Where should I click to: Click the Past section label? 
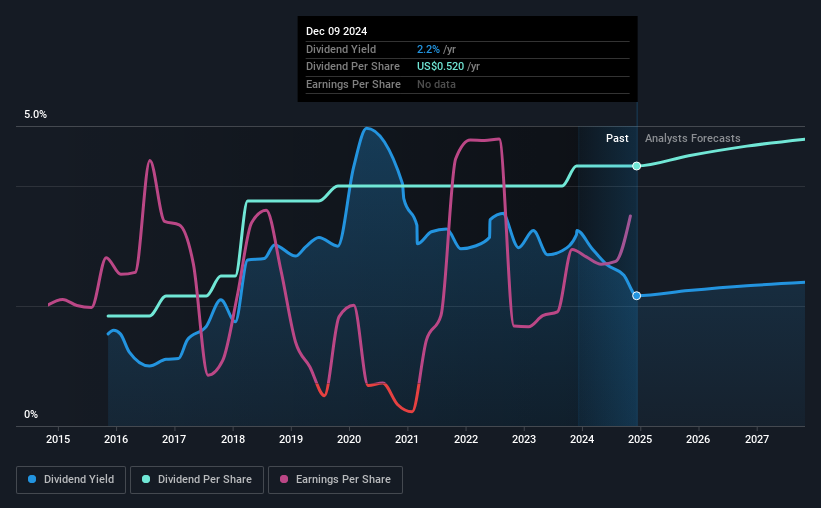coord(617,138)
